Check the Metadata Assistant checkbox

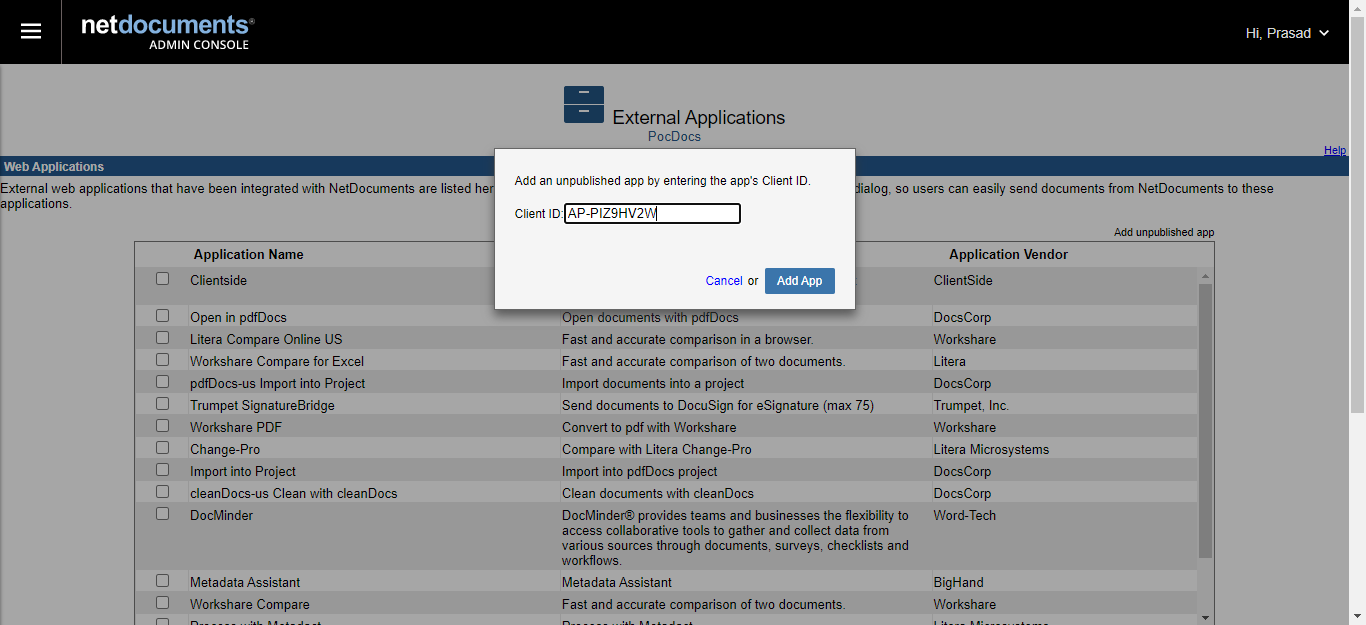163,581
